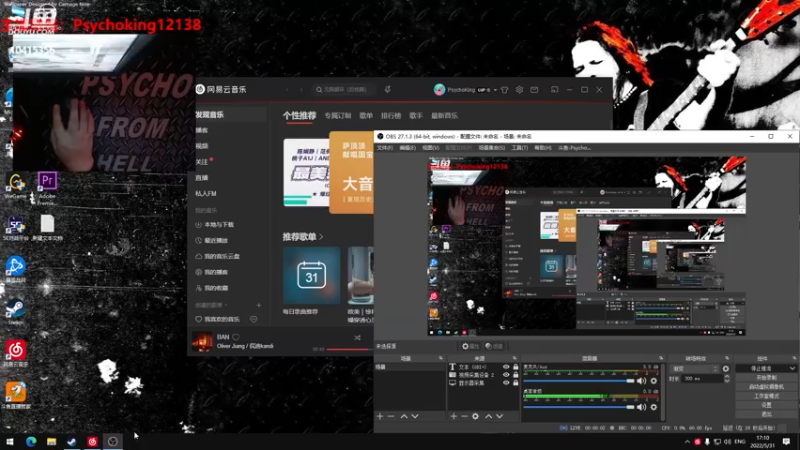Open OBS 设置 button in controls
The height and width of the screenshot is (450, 800).
pos(766,405)
